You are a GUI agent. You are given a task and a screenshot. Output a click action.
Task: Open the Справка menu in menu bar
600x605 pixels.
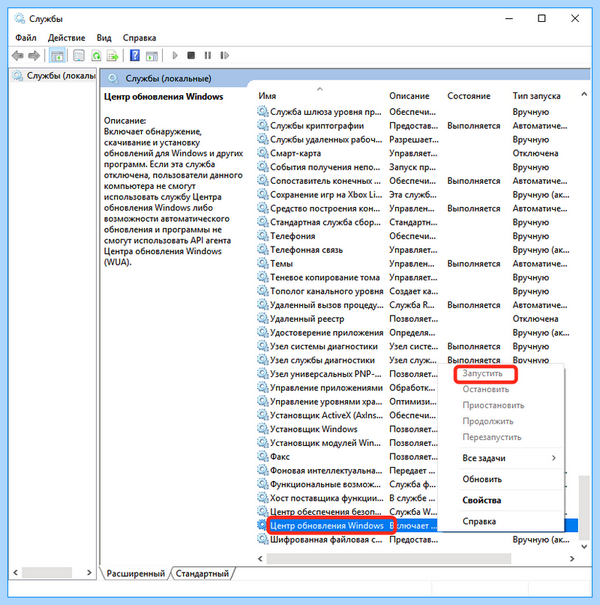[139, 38]
